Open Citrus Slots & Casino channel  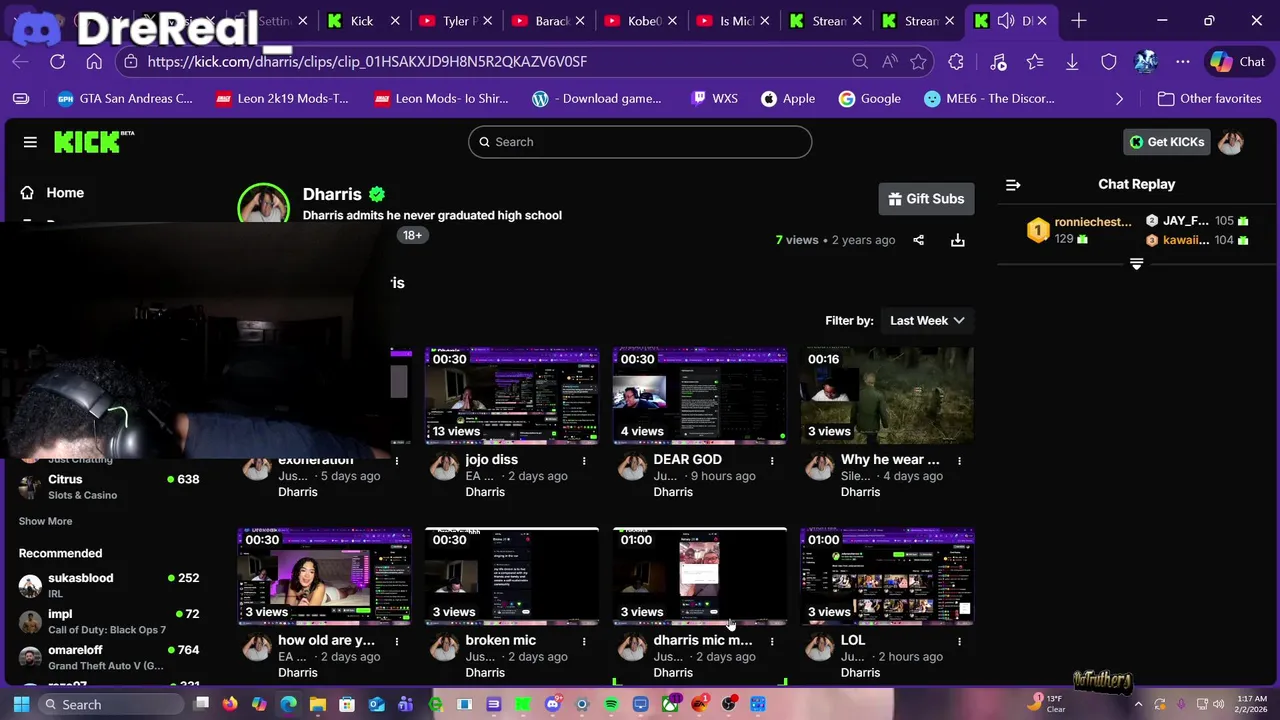tap(108, 486)
